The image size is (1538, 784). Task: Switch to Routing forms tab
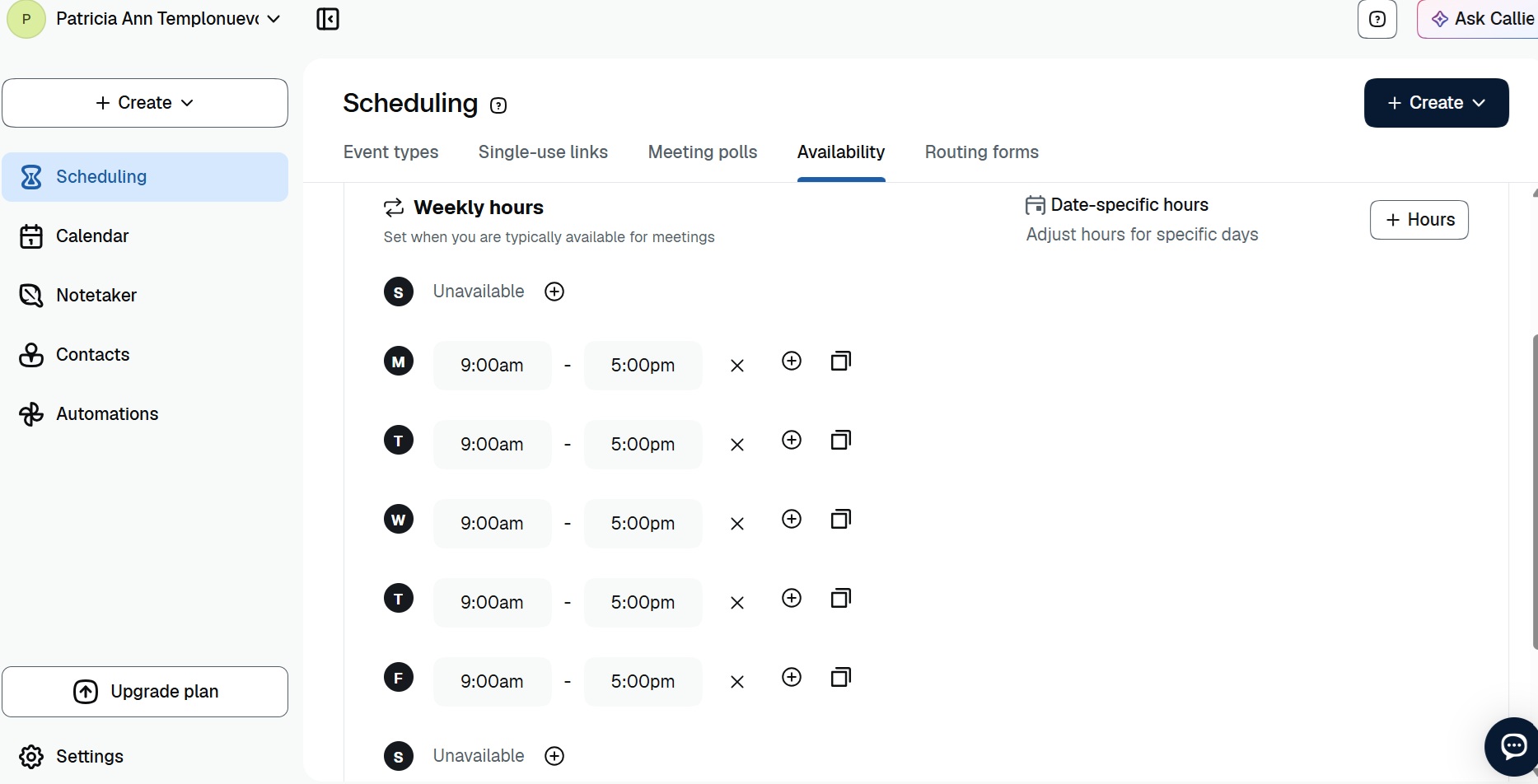click(982, 152)
